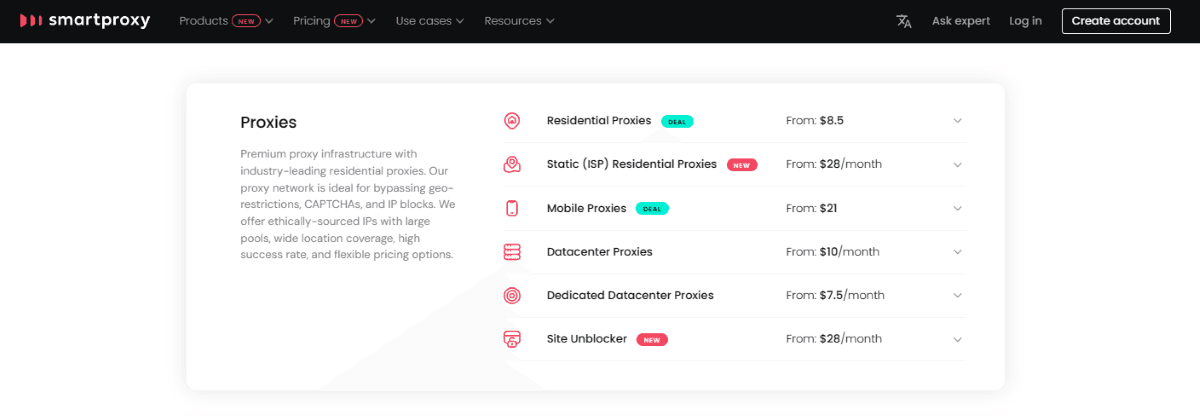Viewport: 1200px width, 416px height.
Task: Expand the Site Unblocker row chevron
Action: coord(957,339)
